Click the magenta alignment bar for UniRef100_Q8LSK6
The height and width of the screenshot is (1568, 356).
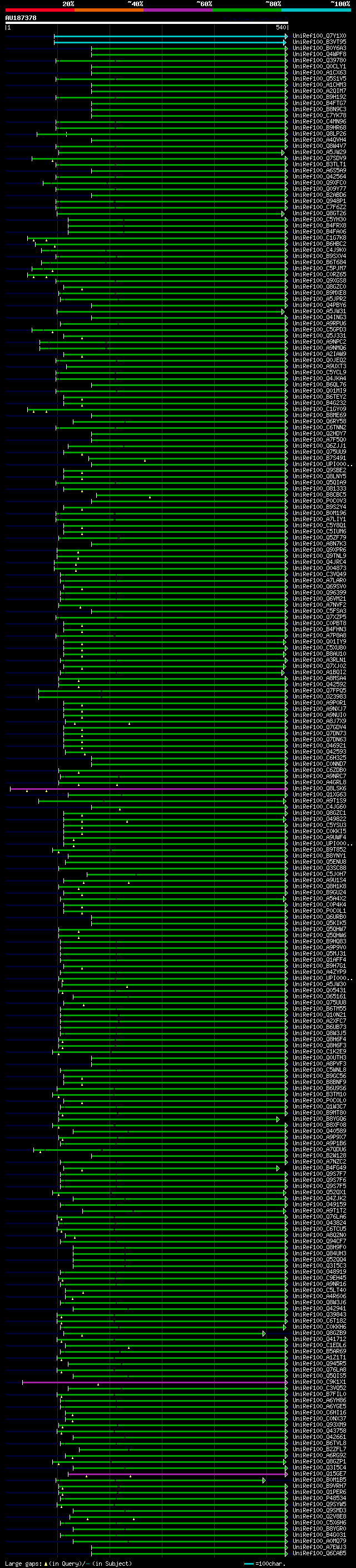pos(149,789)
